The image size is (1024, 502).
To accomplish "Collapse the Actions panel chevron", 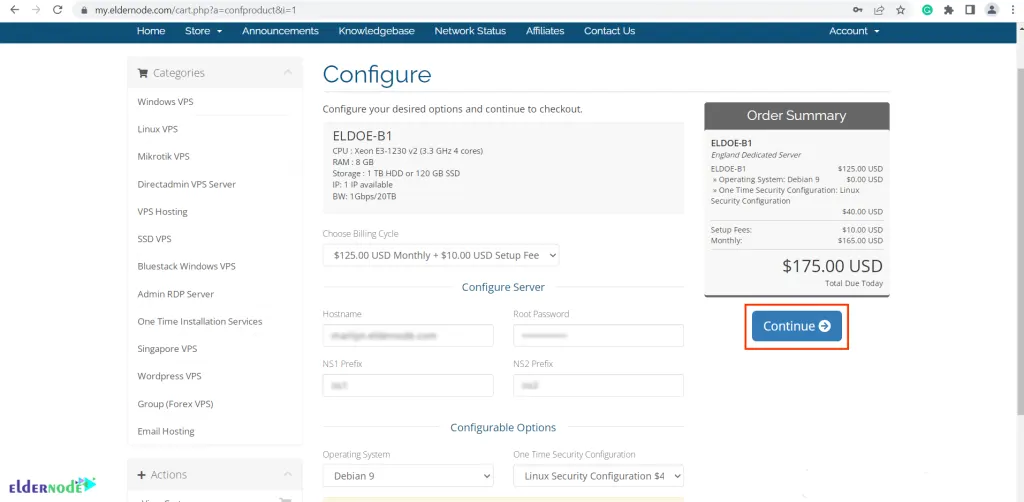I will tap(288, 475).
